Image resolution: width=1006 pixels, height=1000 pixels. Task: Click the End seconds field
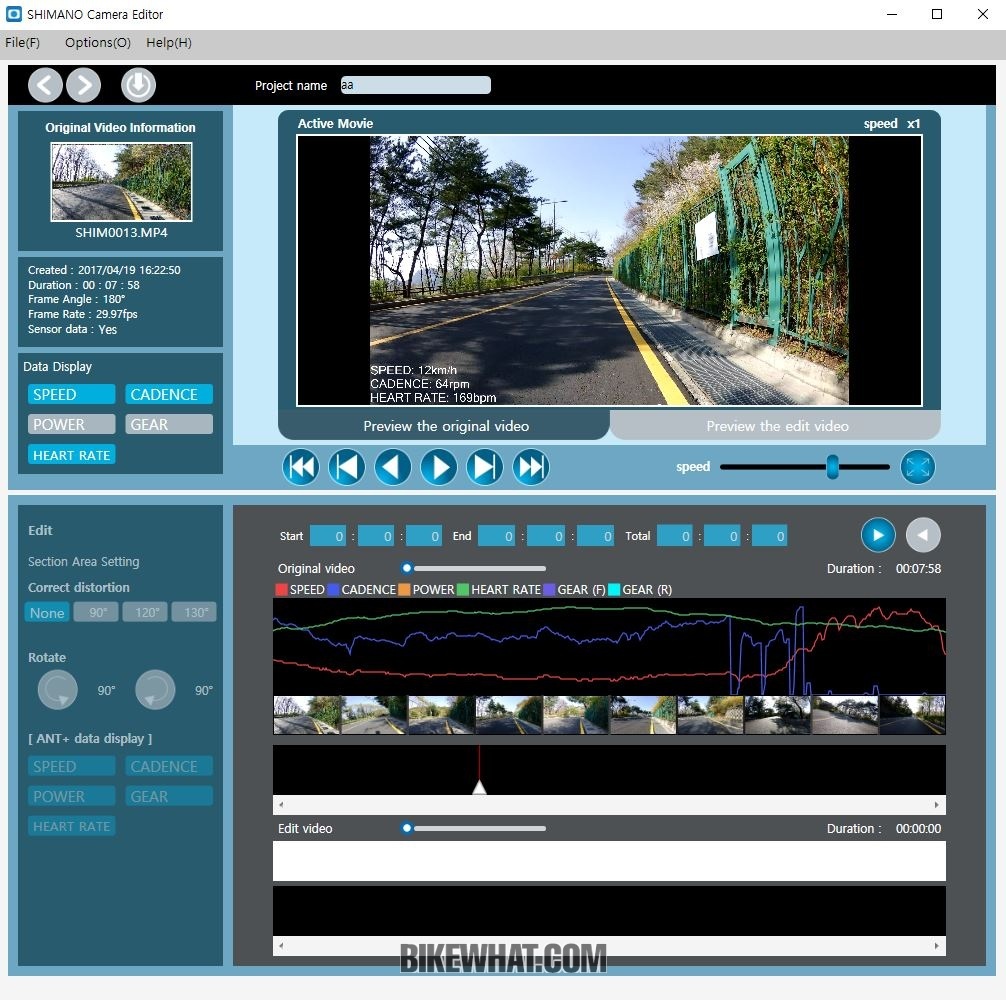coord(595,536)
